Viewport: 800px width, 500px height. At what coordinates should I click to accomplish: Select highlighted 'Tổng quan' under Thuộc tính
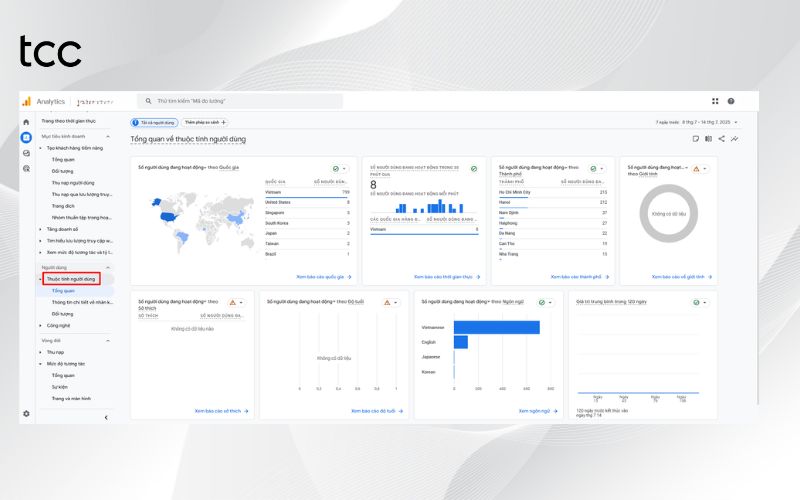pyautogui.click(x=63, y=291)
